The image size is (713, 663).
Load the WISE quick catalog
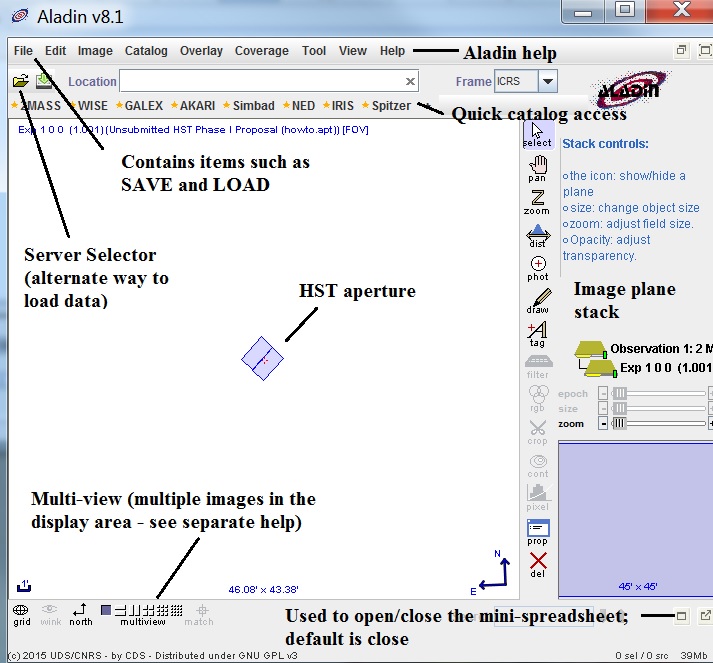90,105
